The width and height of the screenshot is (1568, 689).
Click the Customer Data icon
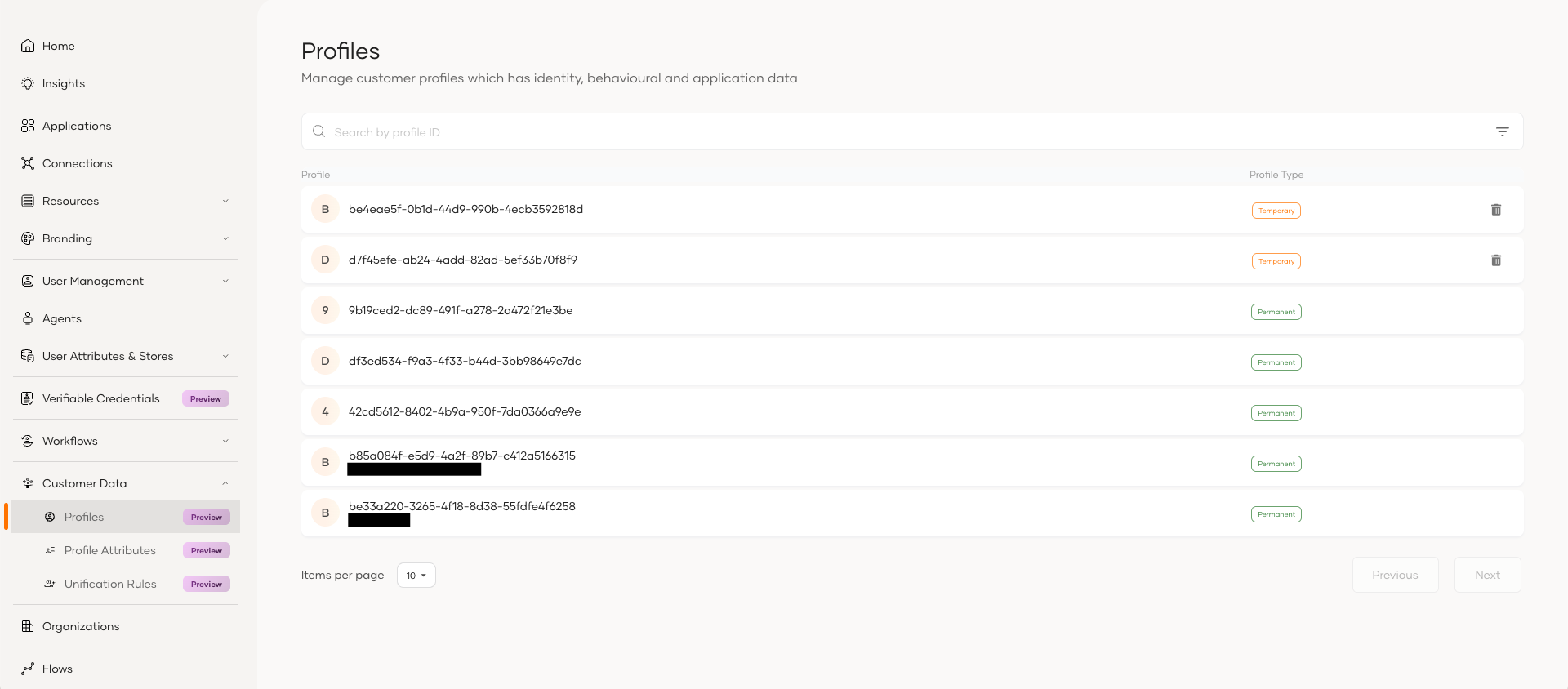click(x=28, y=483)
